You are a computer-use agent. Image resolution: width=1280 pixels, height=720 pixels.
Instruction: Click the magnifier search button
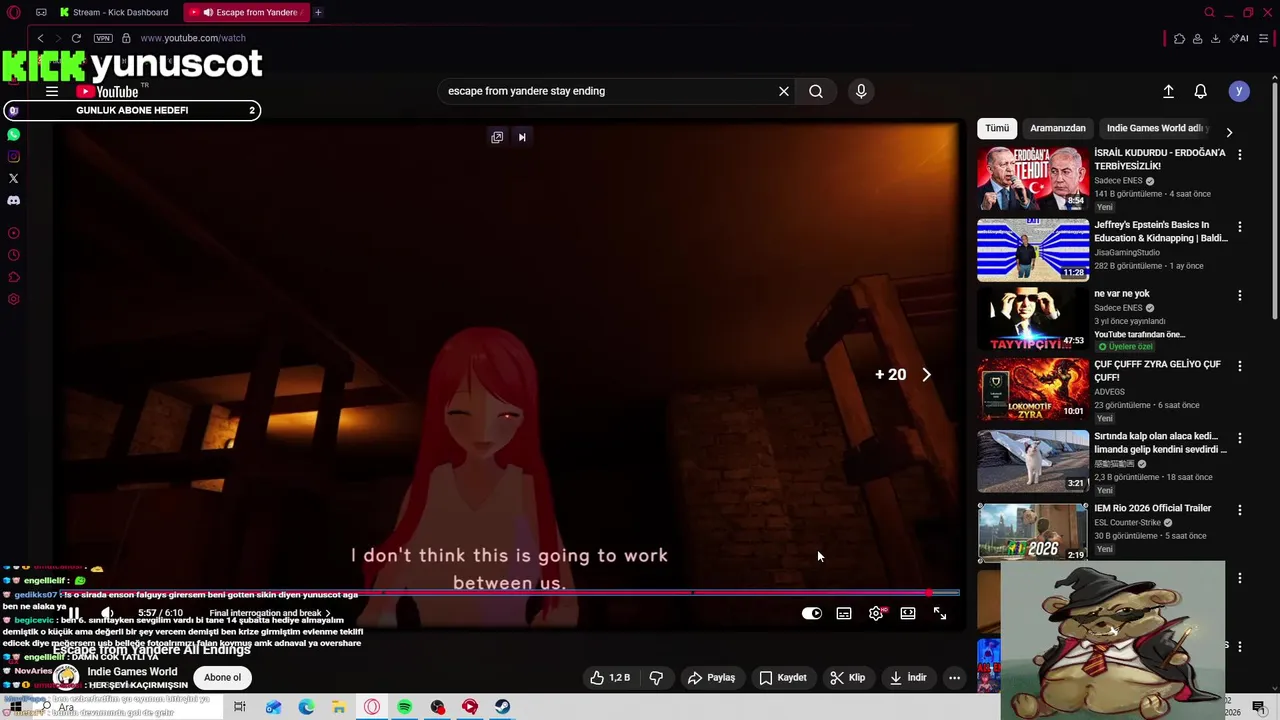click(816, 91)
